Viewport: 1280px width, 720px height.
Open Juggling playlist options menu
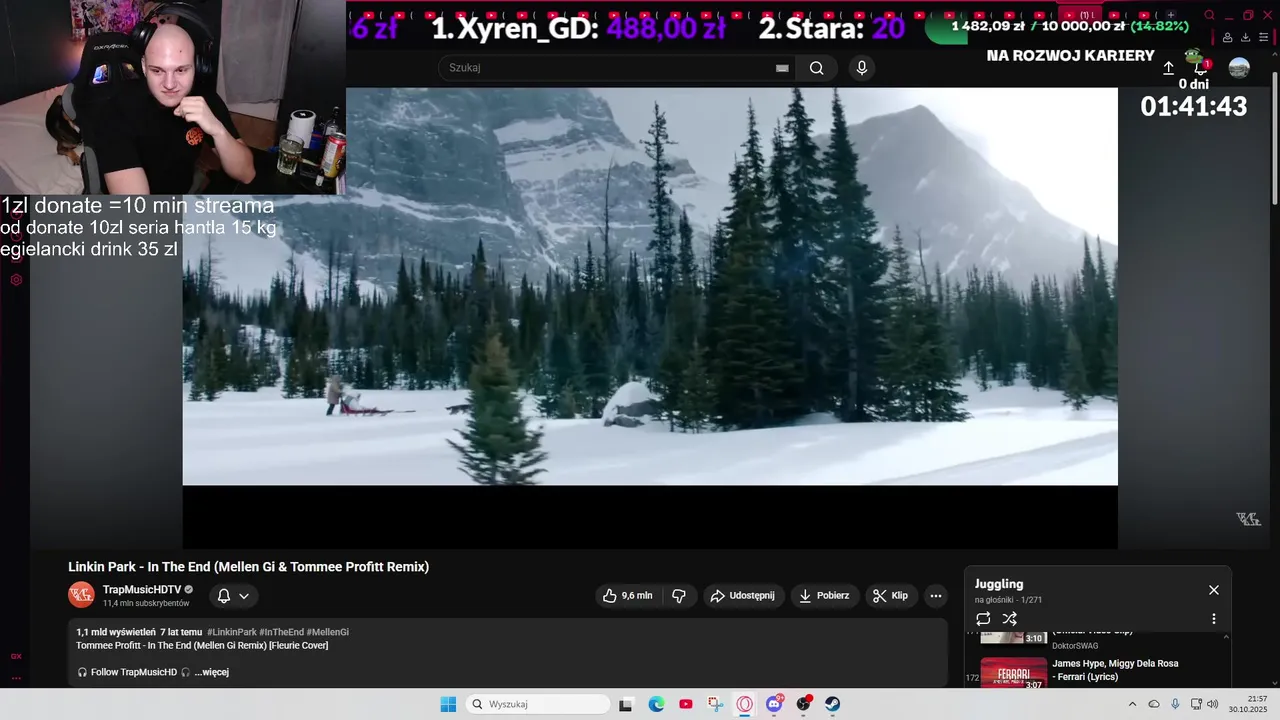click(1214, 619)
